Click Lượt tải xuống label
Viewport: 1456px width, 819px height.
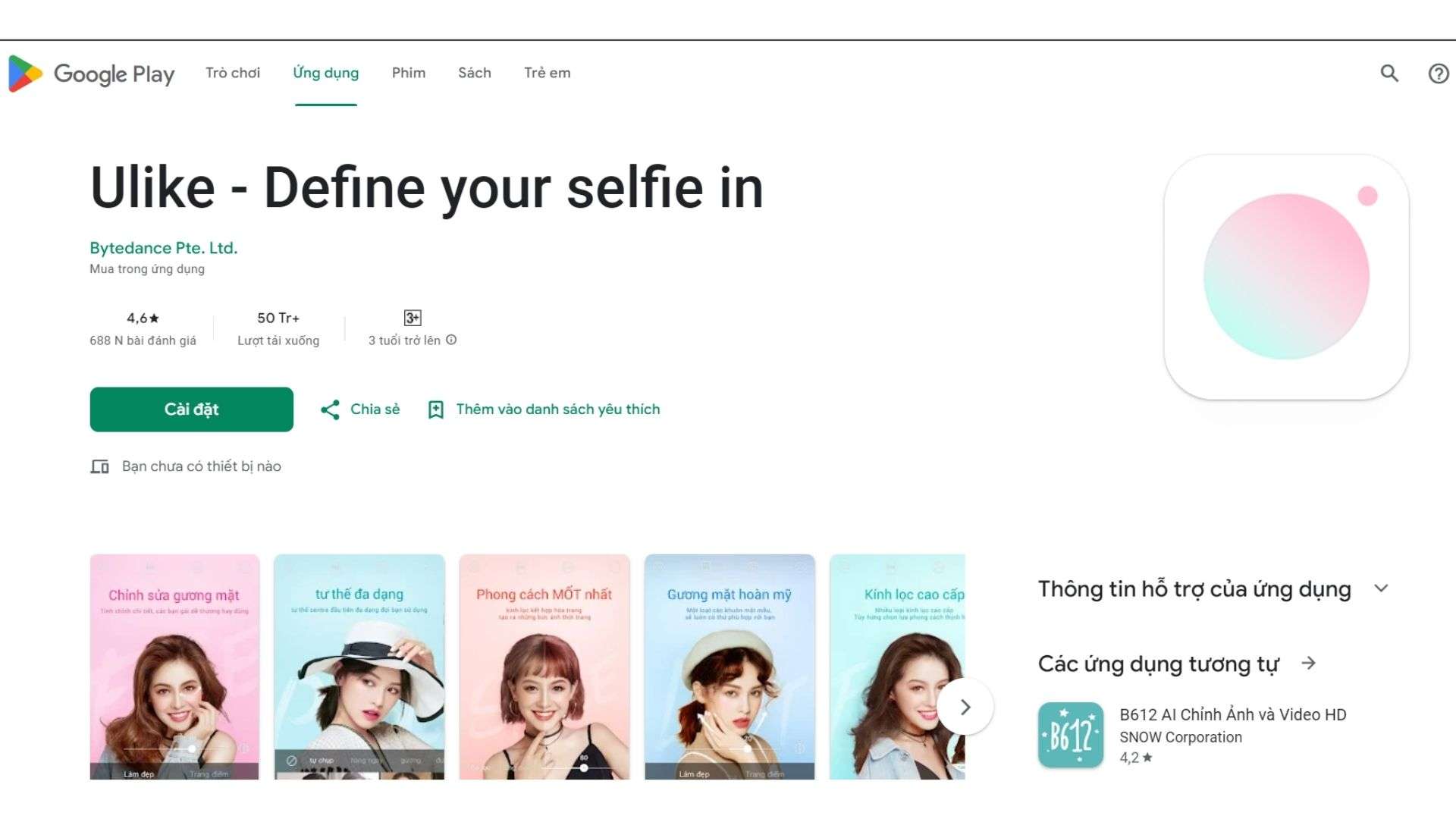click(278, 340)
